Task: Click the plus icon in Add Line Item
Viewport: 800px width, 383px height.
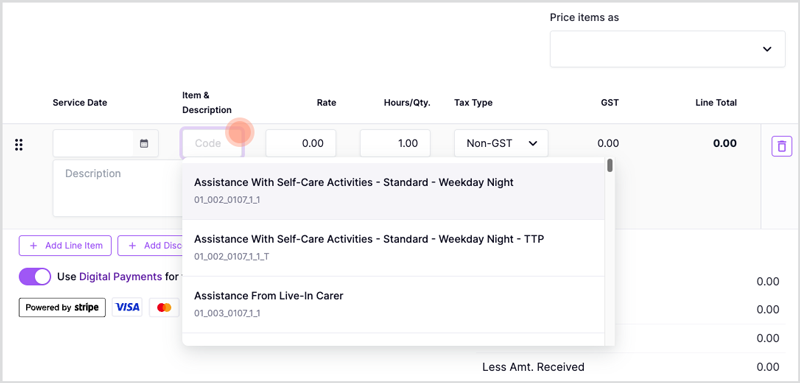Action: 34,246
